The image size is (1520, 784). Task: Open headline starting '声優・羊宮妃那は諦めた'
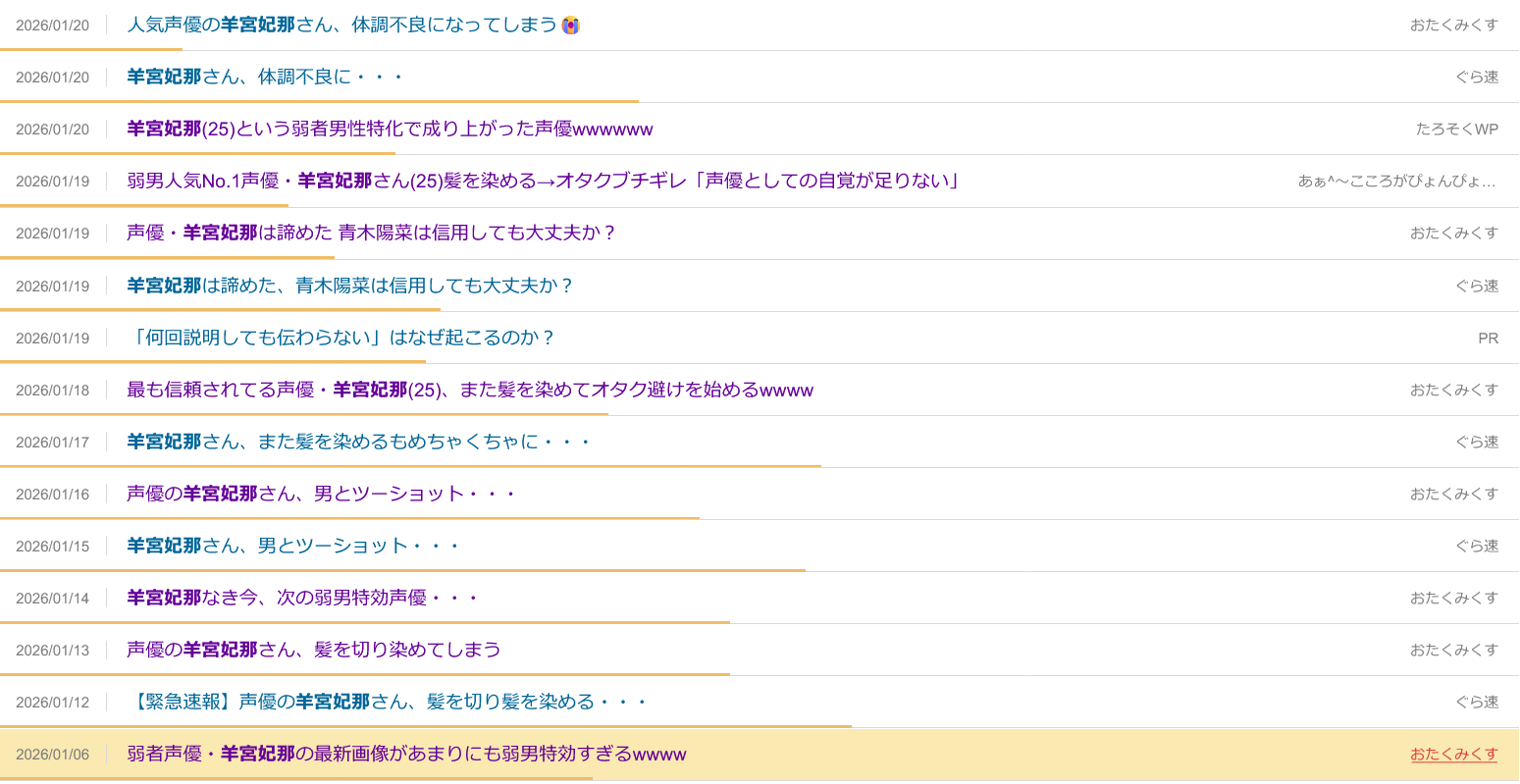[371, 233]
